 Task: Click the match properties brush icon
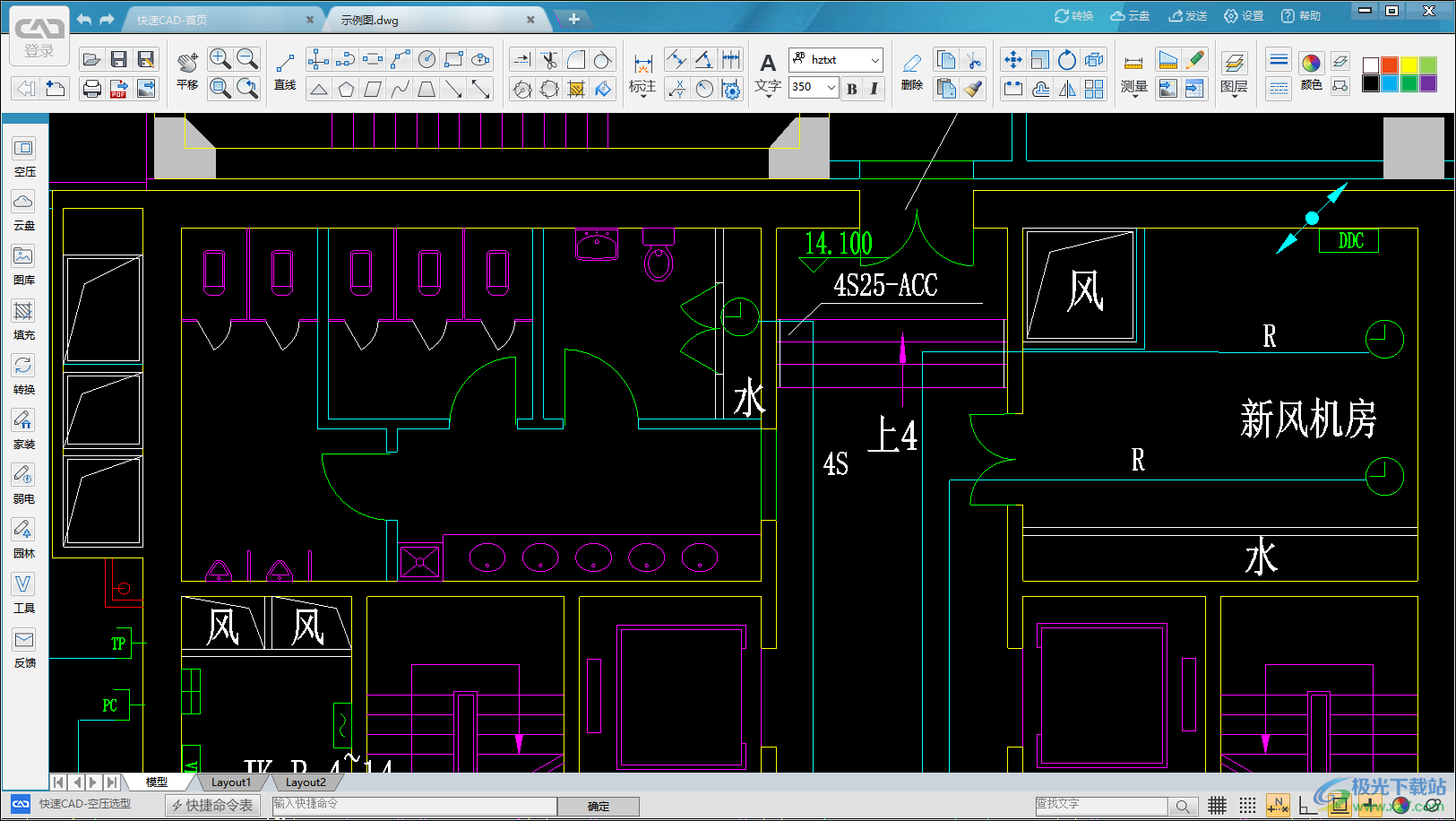coord(974,88)
